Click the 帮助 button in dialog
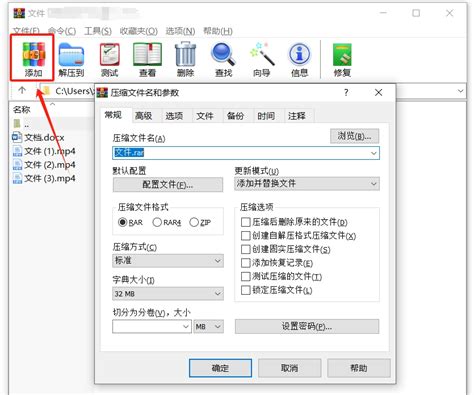The width and height of the screenshot is (474, 395). pos(359,368)
